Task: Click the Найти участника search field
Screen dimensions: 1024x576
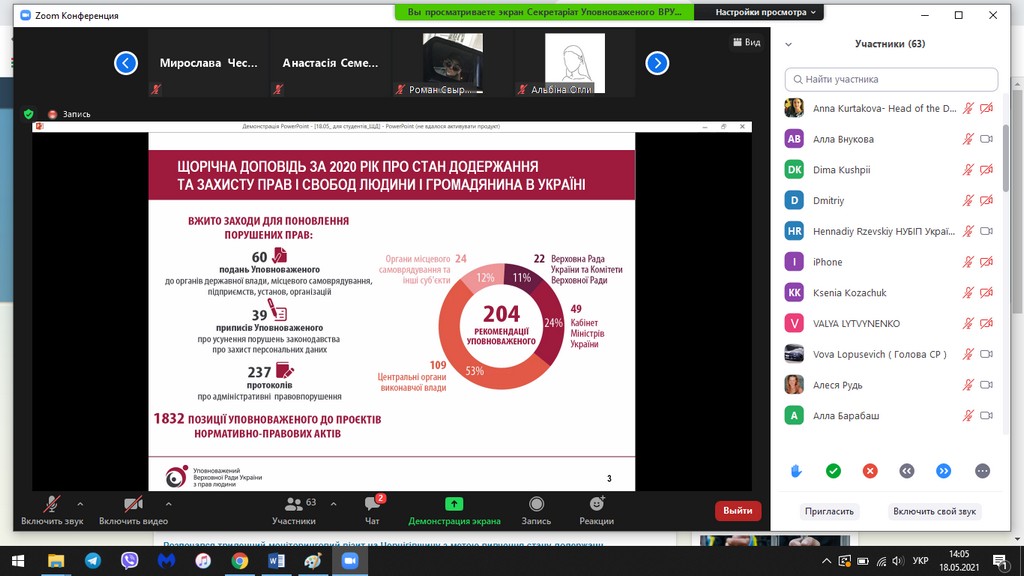Action: coord(892,79)
